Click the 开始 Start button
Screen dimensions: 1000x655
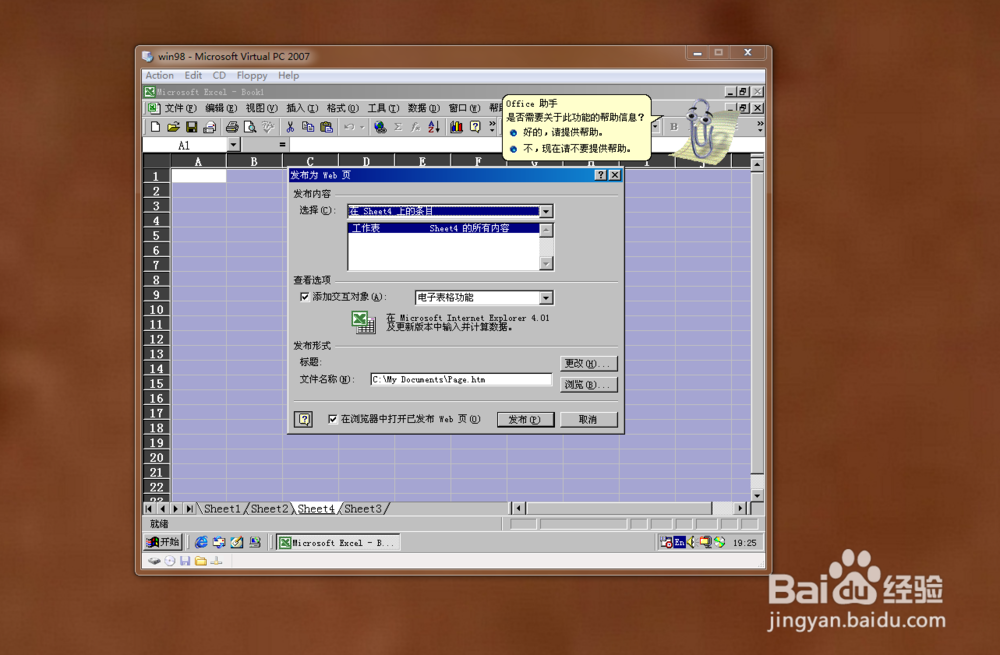163,542
